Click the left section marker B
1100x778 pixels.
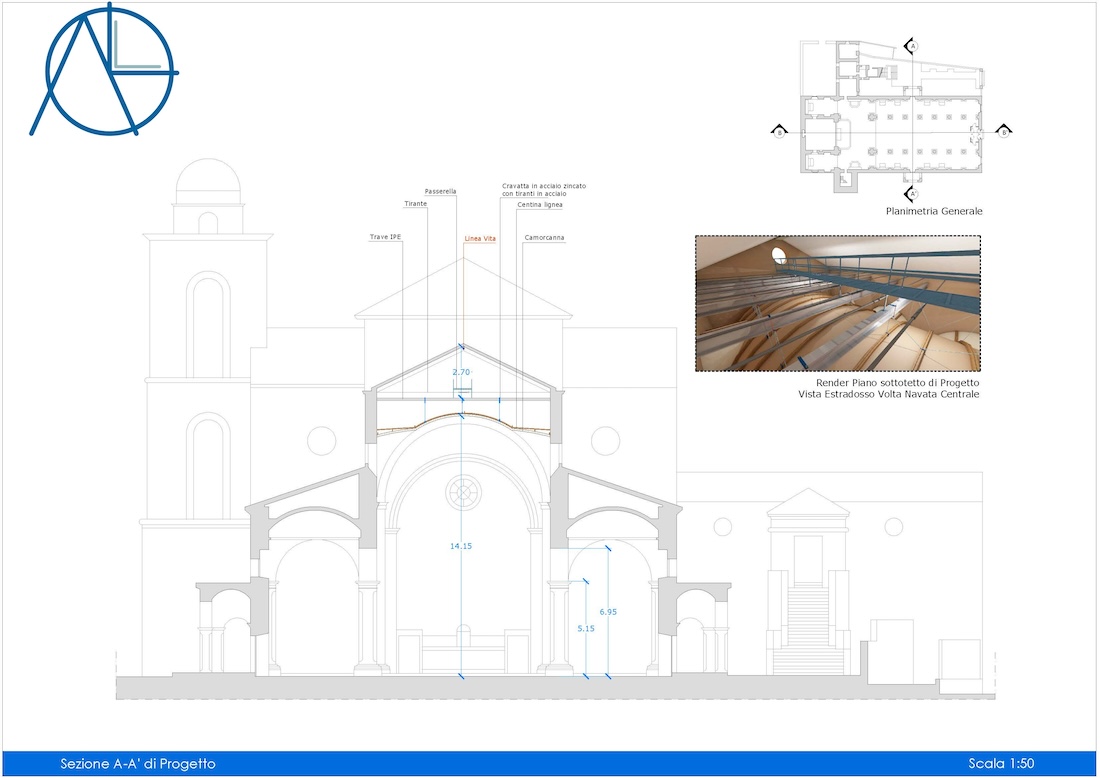click(778, 131)
